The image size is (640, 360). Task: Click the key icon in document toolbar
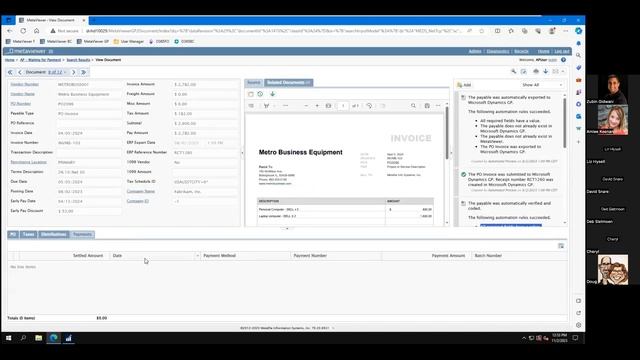[x=513, y=71]
